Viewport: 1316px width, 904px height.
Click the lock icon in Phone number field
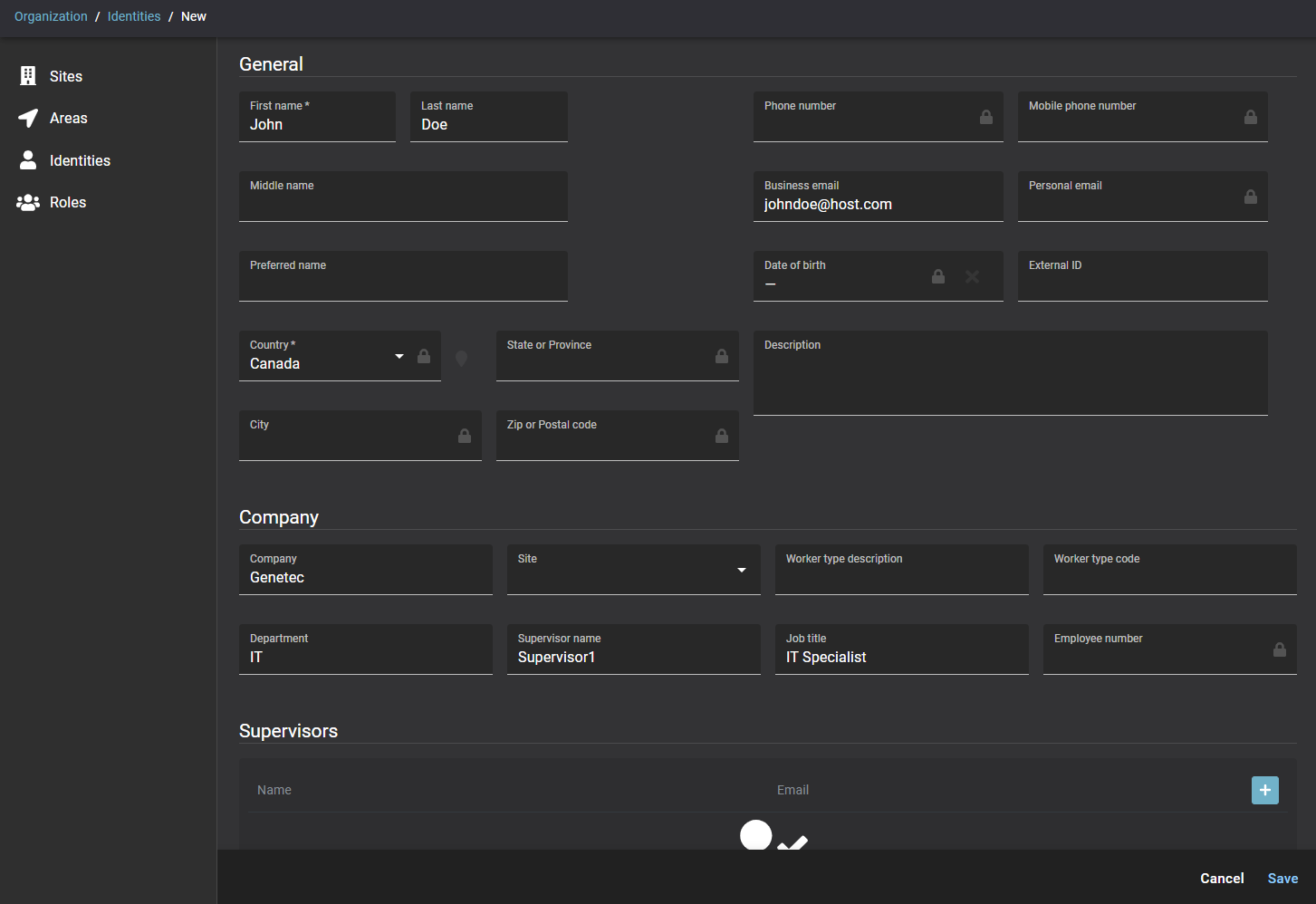pos(985,117)
